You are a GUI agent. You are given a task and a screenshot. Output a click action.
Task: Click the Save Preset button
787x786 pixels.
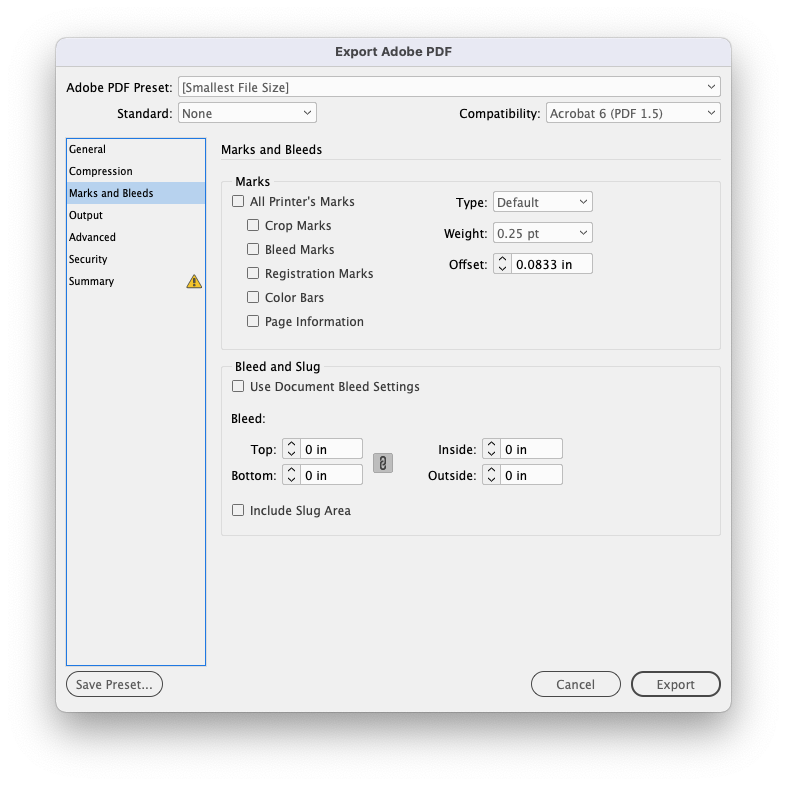pyautogui.click(x=114, y=684)
